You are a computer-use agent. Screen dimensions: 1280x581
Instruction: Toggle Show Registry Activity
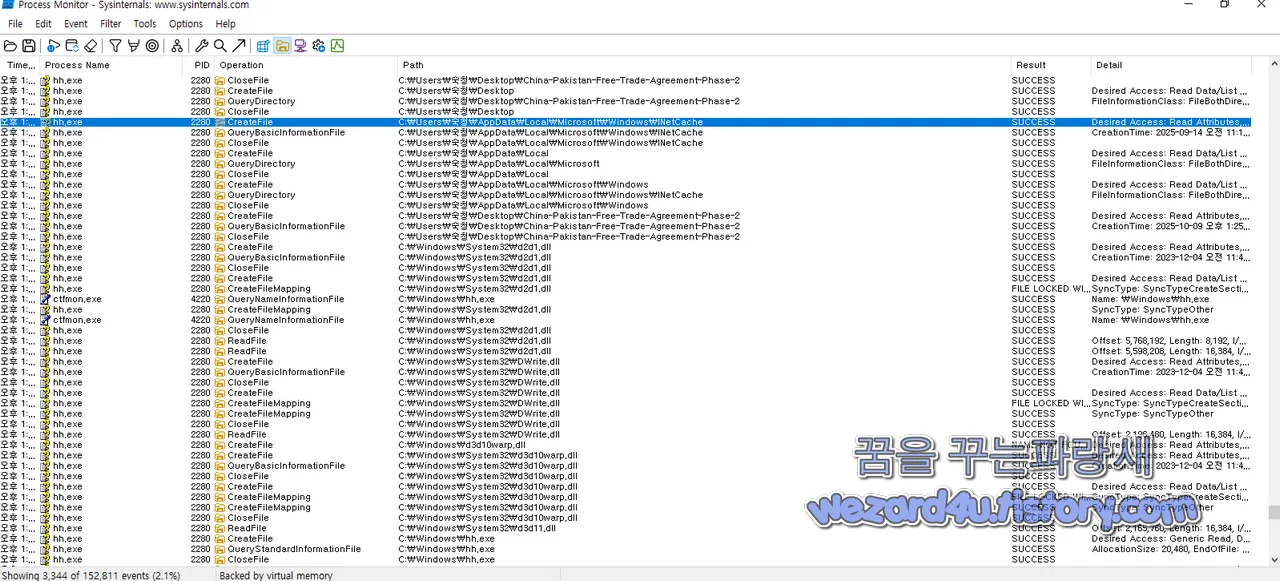263,46
